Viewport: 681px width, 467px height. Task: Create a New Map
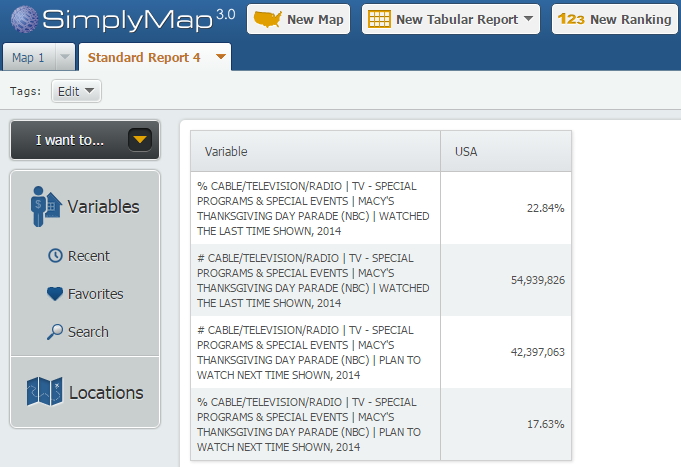click(298, 19)
